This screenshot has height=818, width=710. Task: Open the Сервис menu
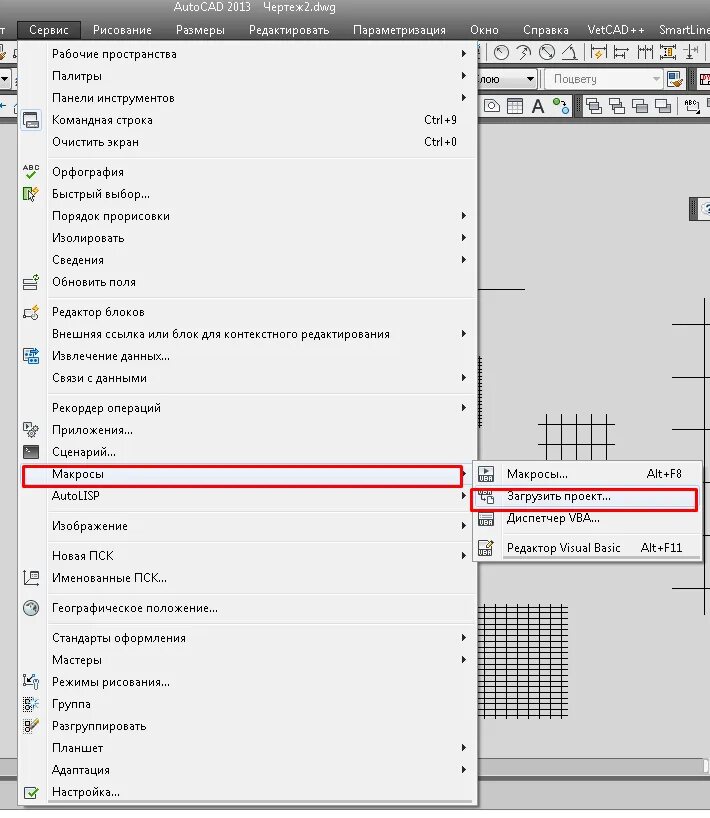pos(49,30)
